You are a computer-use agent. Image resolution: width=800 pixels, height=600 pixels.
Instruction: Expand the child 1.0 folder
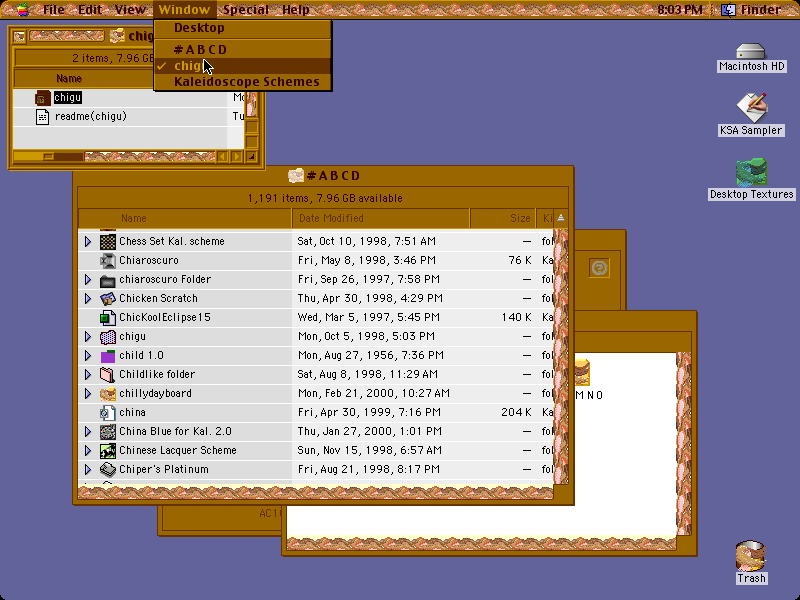(x=88, y=356)
